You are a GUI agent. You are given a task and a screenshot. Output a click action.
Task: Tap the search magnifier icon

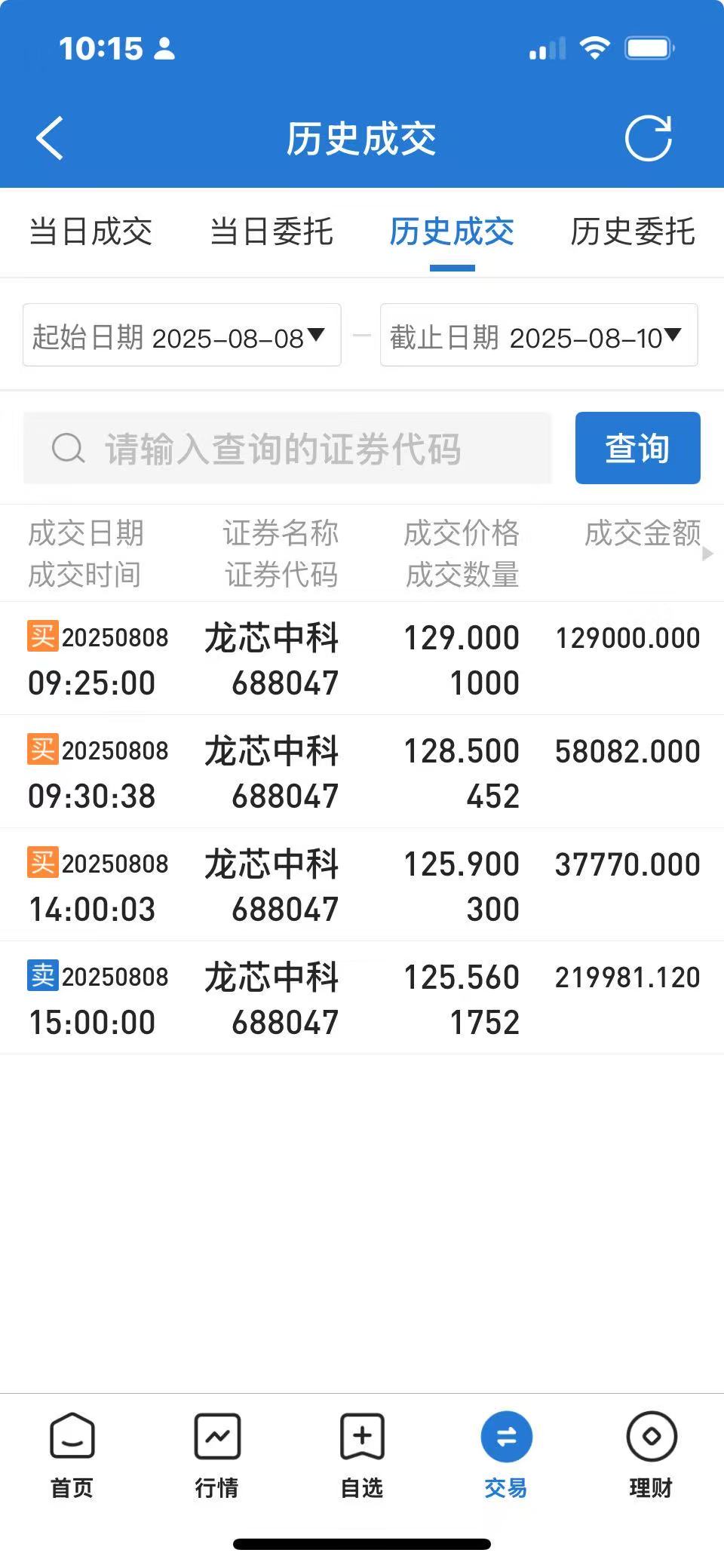tap(68, 448)
